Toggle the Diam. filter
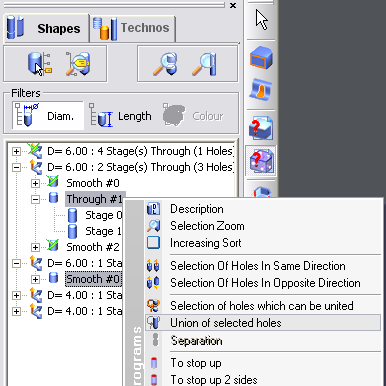 coord(48,116)
